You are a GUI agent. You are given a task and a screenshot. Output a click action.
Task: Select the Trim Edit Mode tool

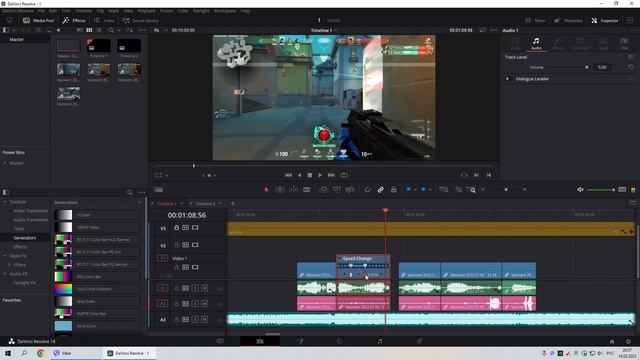280,189
